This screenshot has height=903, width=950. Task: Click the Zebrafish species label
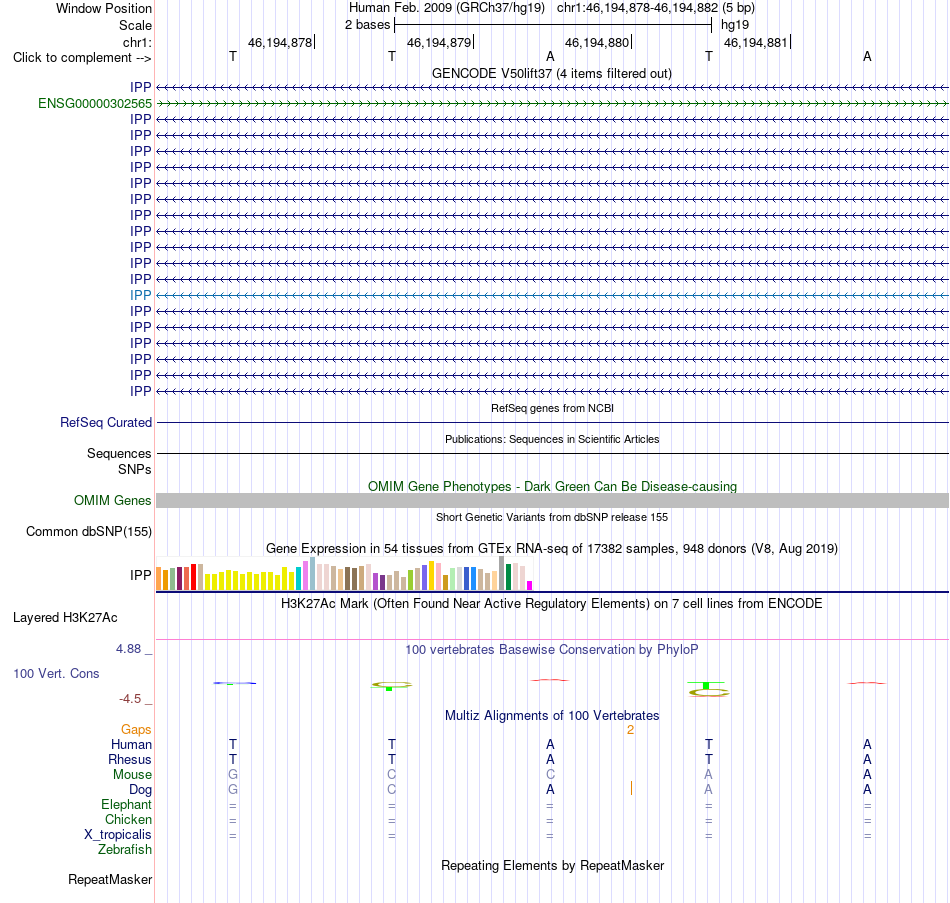[x=125, y=850]
